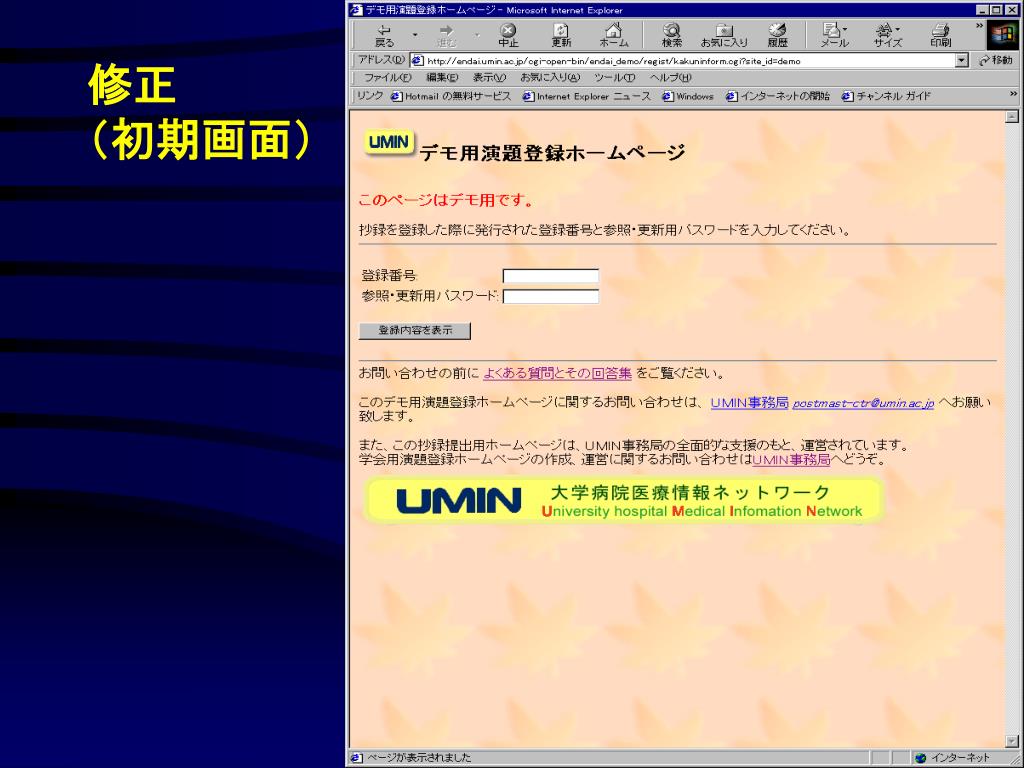Click the Back (戻る) toolbar icon

pyautogui.click(x=385, y=35)
